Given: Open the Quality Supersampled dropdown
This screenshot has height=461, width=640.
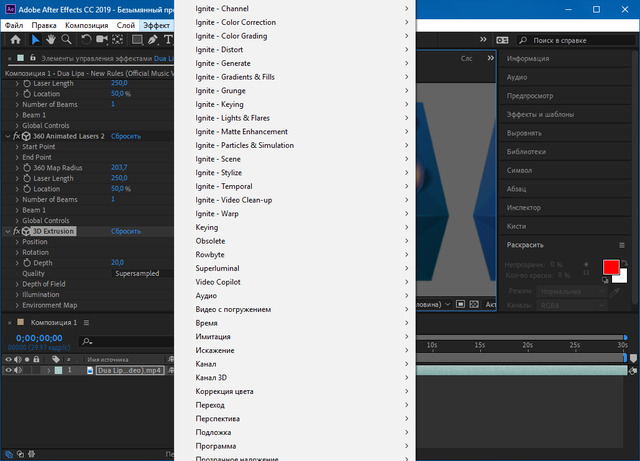Looking at the screenshot, I should click(143, 273).
